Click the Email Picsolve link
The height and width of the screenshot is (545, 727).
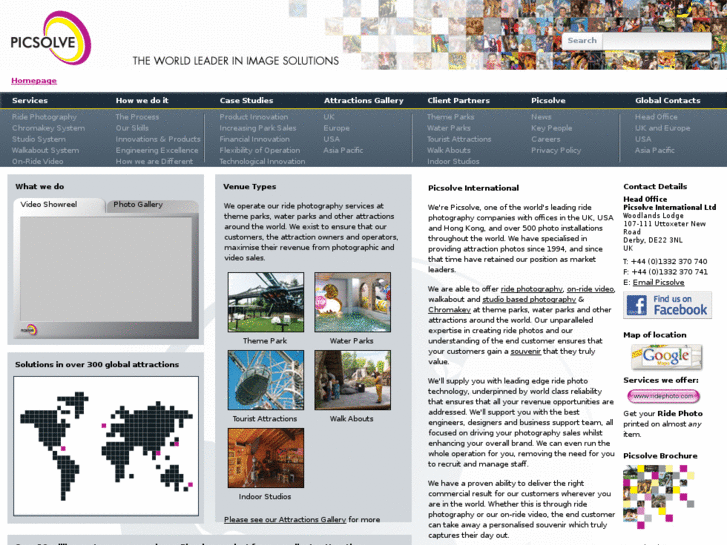click(x=658, y=282)
